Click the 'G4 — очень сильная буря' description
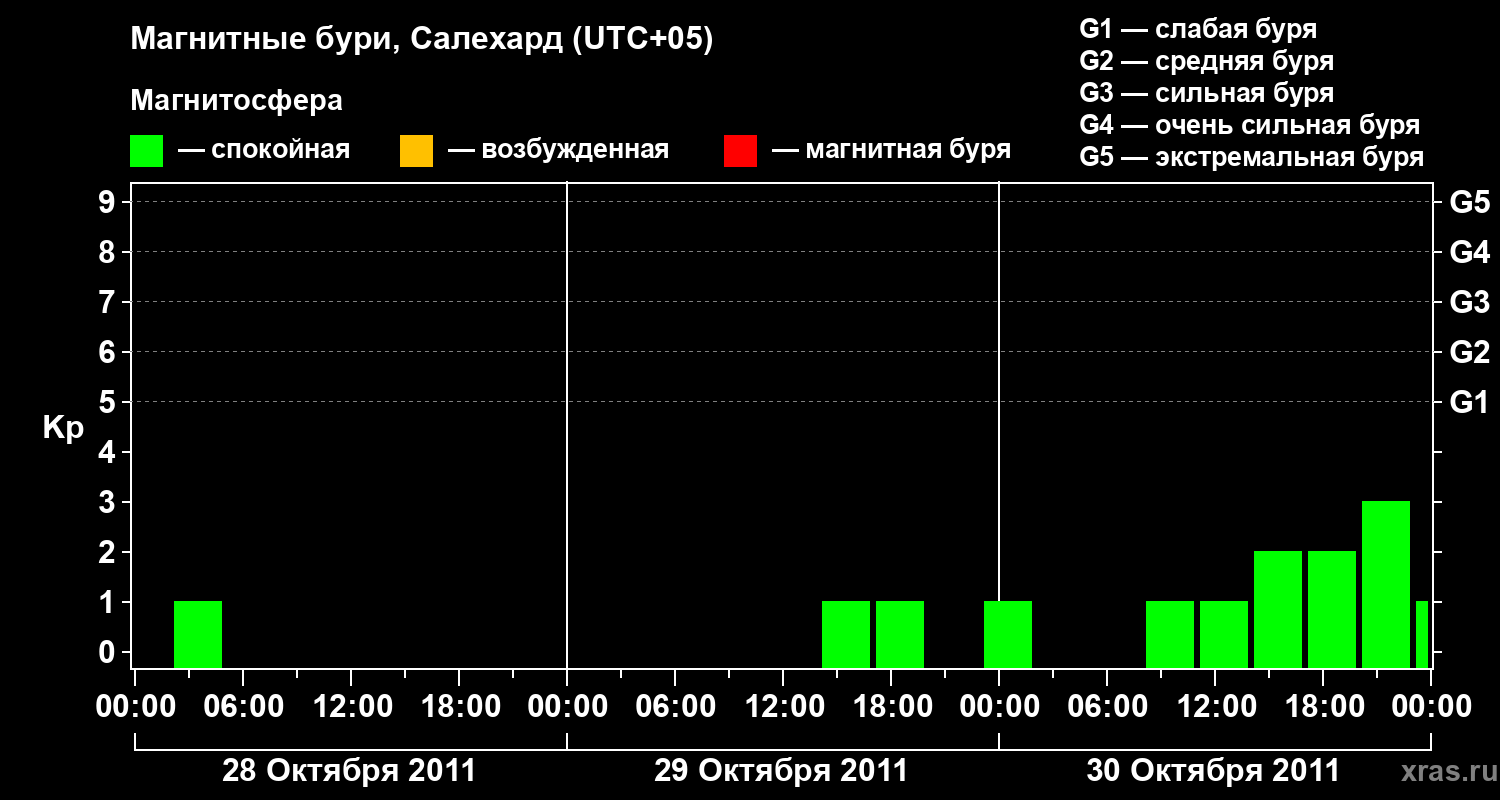The height and width of the screenshot is (800, 1500). [x=1250, y=125]
